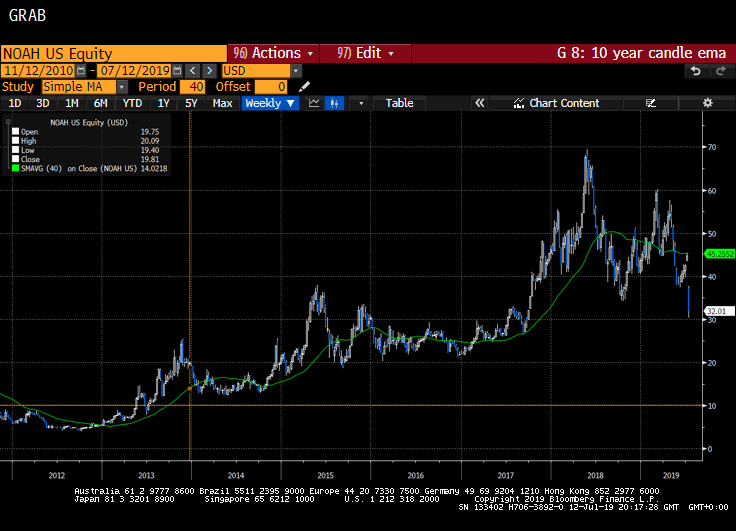Toggle the High series checkbox
Viewport: 736px width, 531px height.
click(x=15, y=140)
